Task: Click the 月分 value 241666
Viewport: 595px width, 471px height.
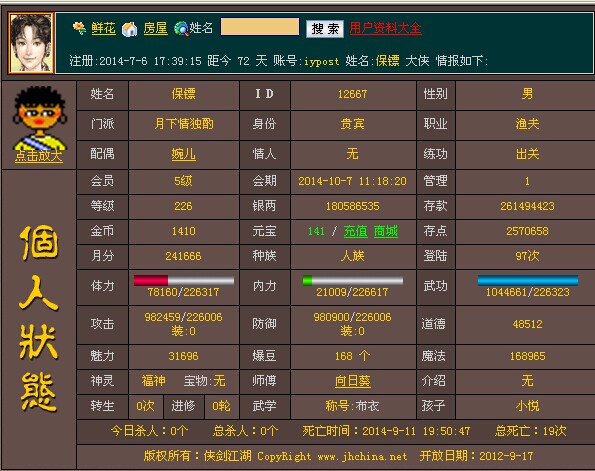Action: click(183, 256)
